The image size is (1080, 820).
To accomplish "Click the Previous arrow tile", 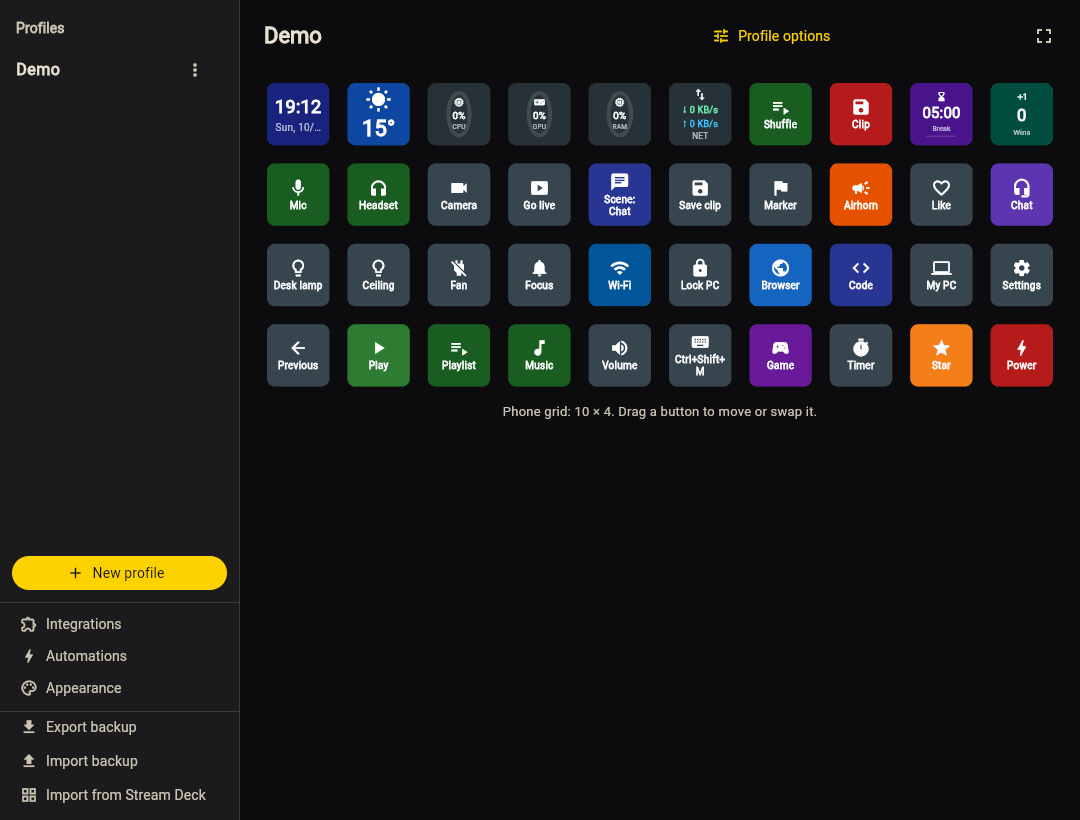I will (x=298, y=355).
